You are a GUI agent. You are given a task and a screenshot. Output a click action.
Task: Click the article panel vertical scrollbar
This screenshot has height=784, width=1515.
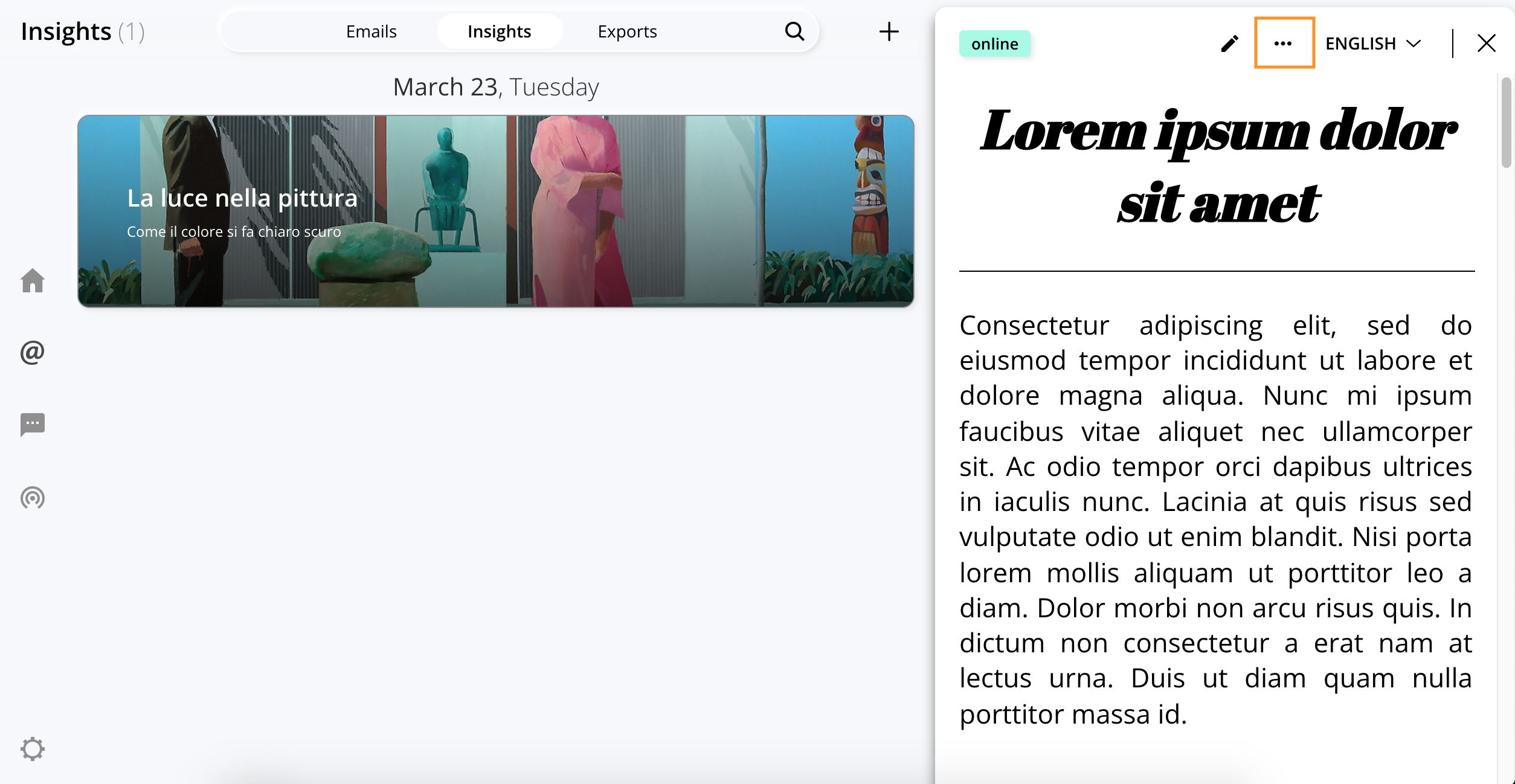point(1507,122)
